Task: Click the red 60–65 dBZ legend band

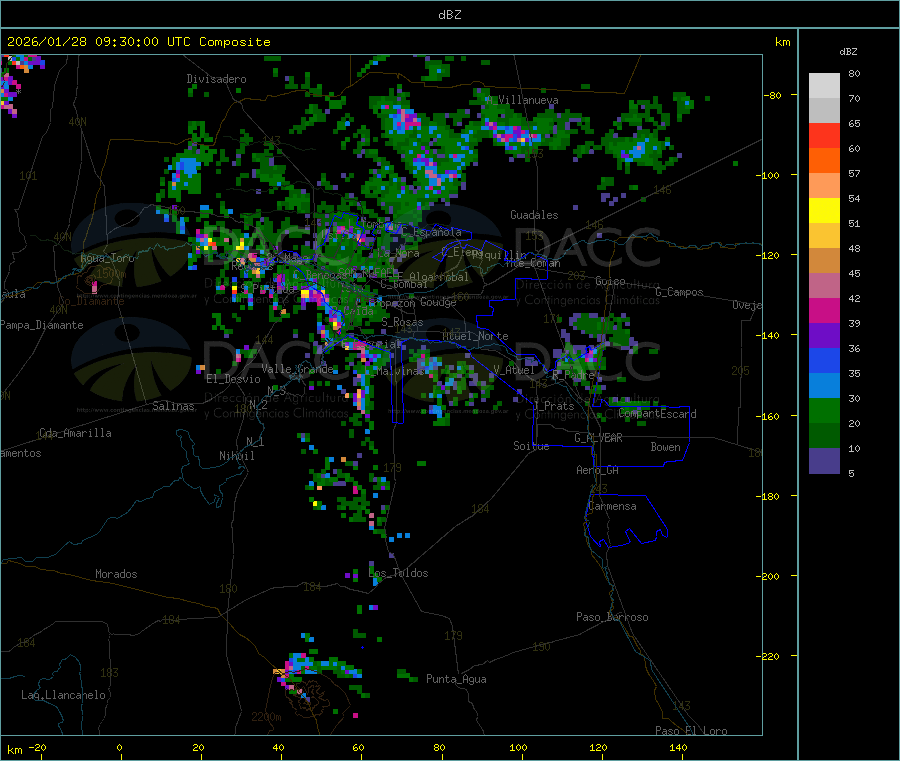Action: (x=824, y=135)
